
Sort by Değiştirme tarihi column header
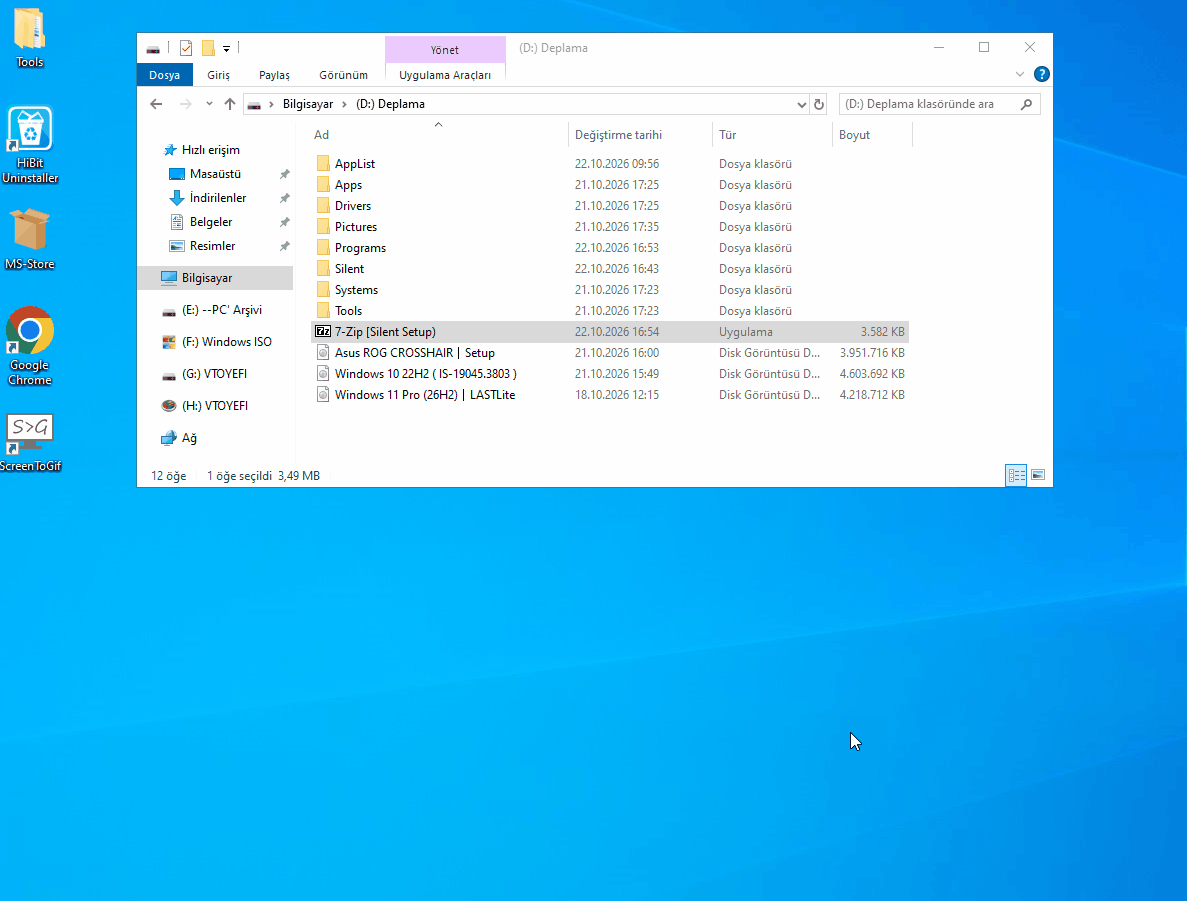[x=640, y=135]
